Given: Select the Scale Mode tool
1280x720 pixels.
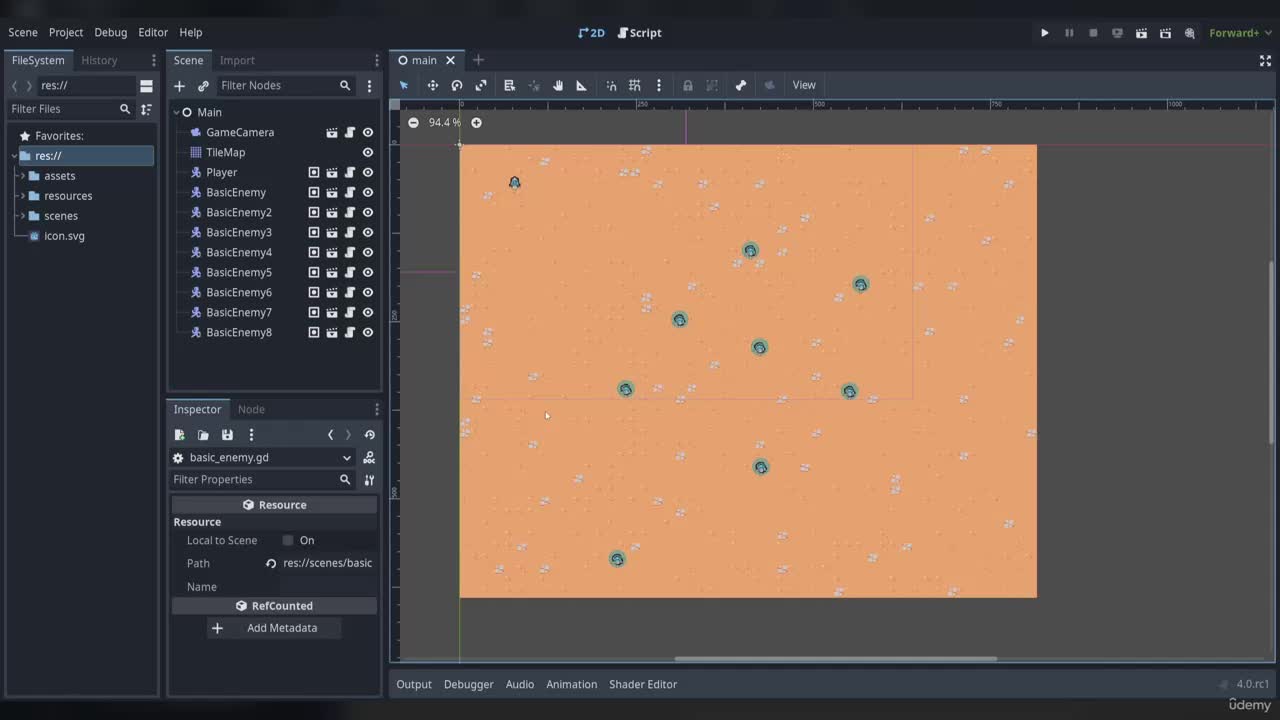Looking at the screenshot, I should click(x=481, y=85).
